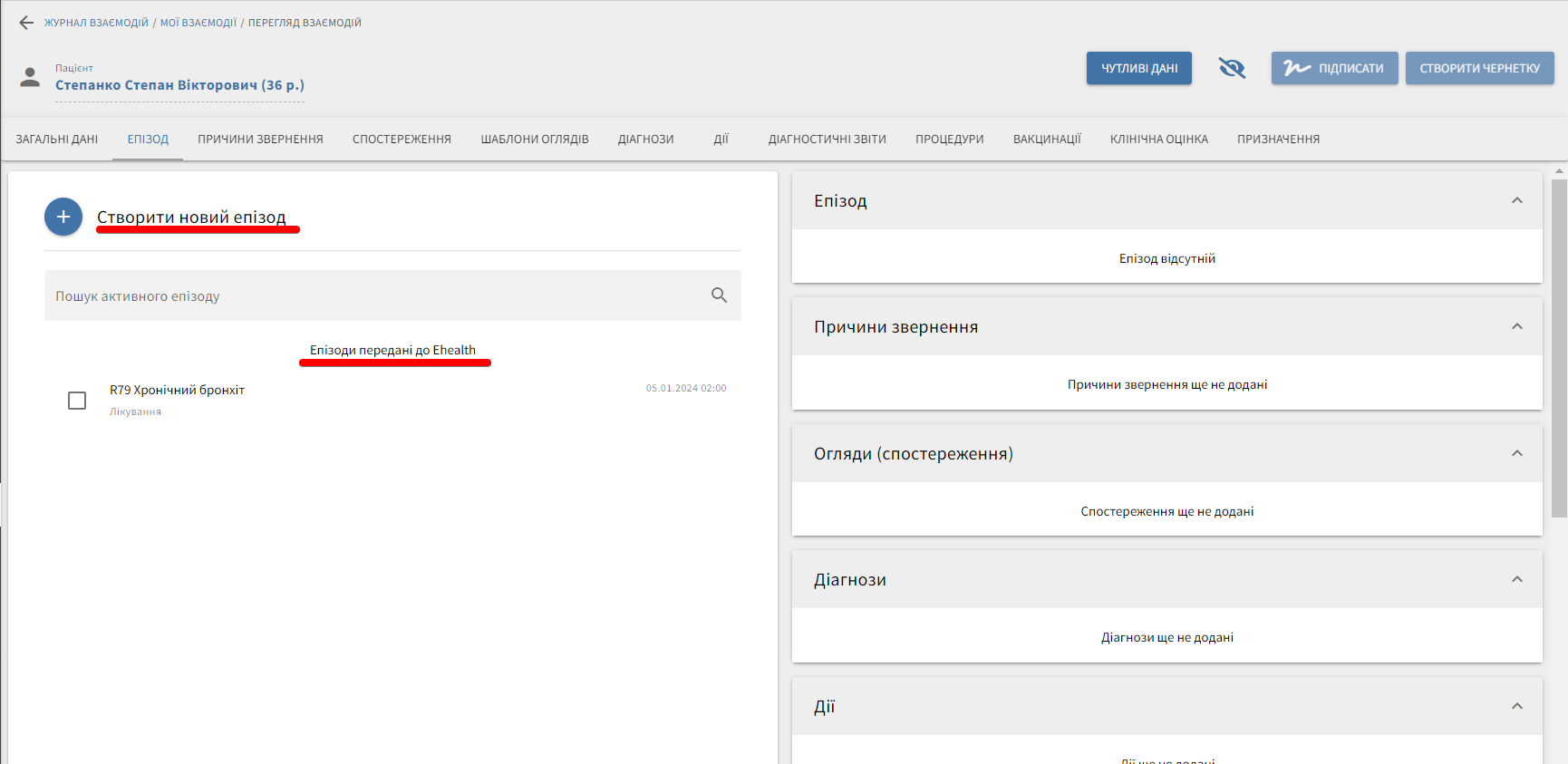
Task: Click the search magnifier icon
Action: coord(719,295)
